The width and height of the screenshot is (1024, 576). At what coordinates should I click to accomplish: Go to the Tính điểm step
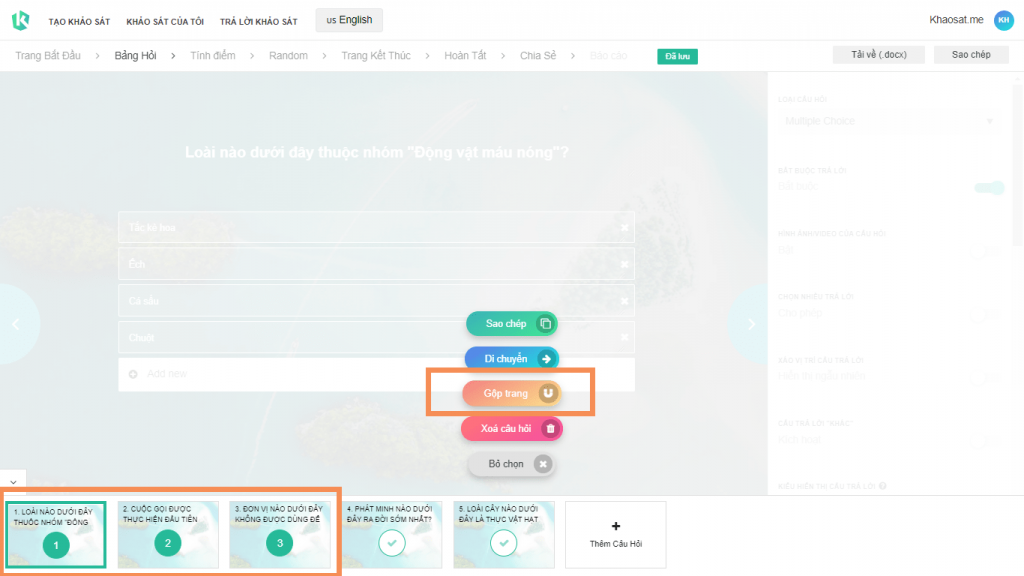point(213,56)
